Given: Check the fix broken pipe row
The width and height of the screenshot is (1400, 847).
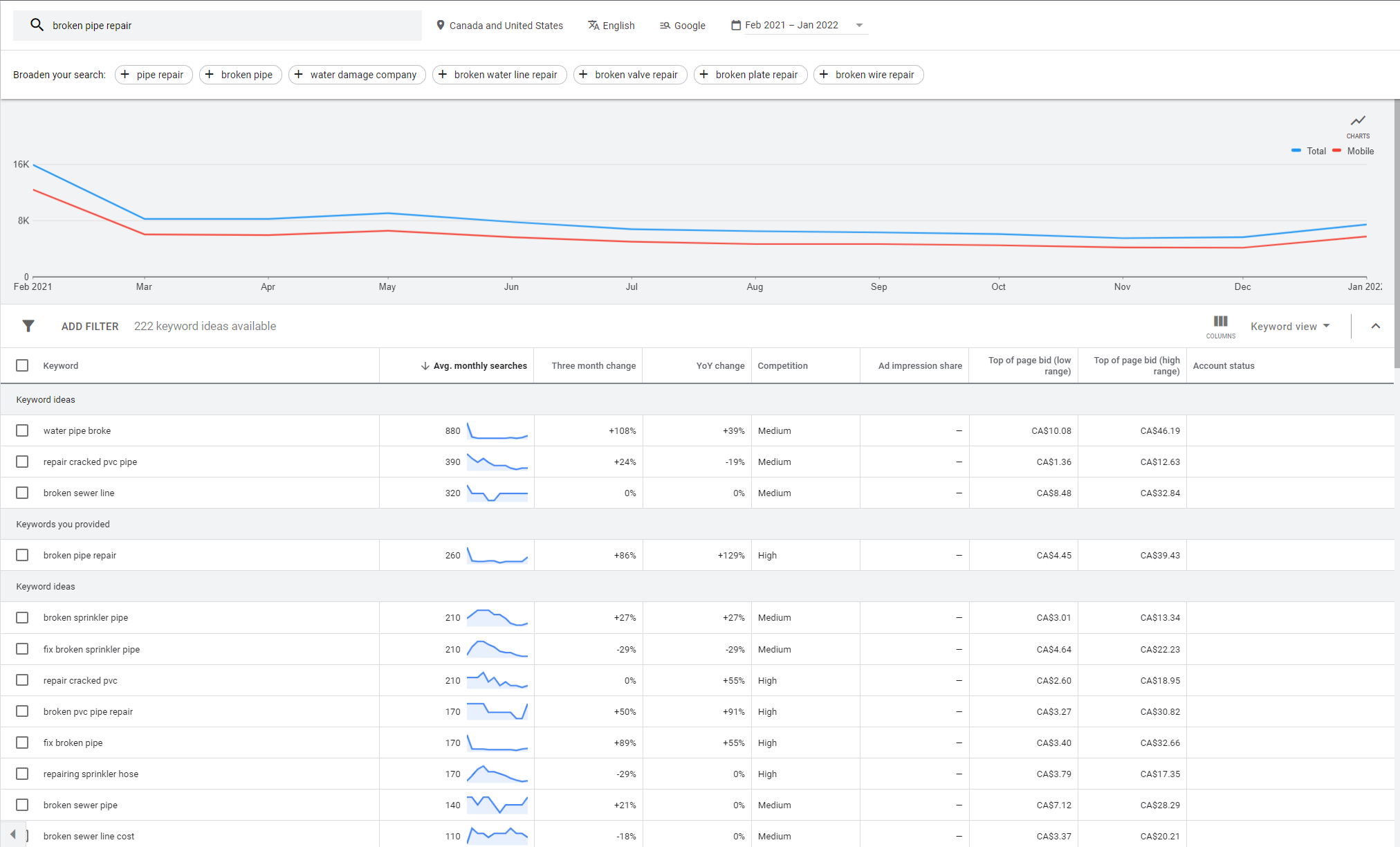Looking at the screenshot, I should point(22,743).
